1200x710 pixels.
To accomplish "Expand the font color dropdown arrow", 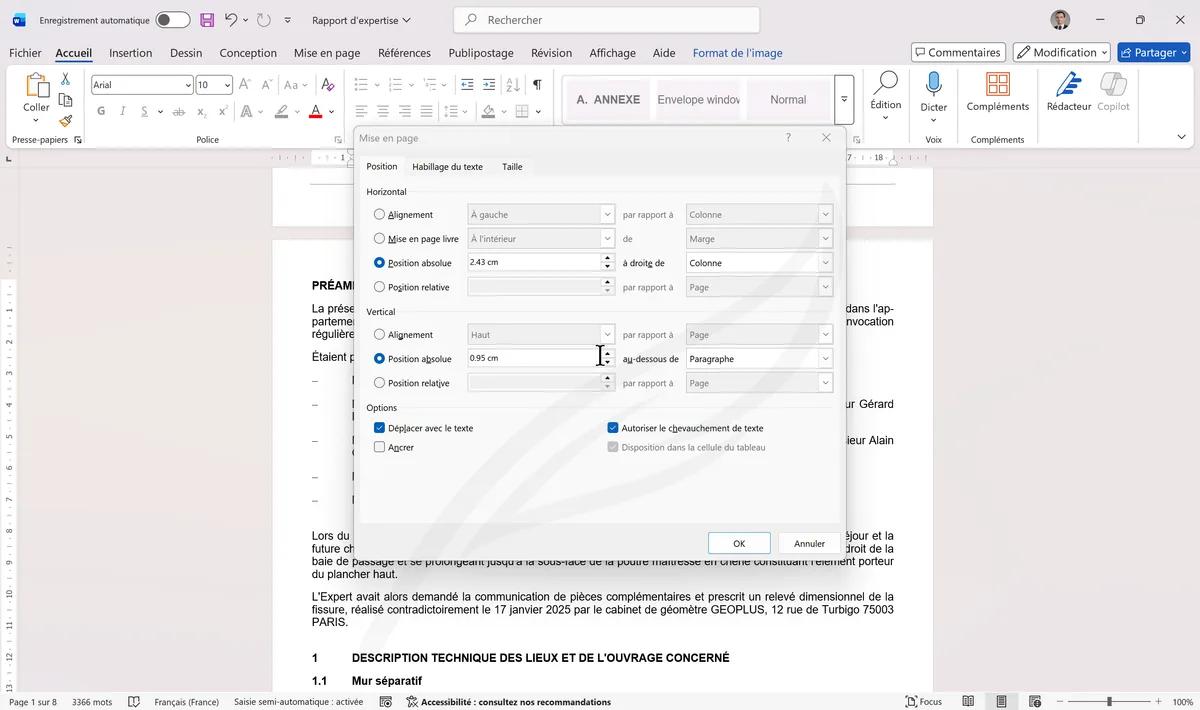I will (331, 111).
